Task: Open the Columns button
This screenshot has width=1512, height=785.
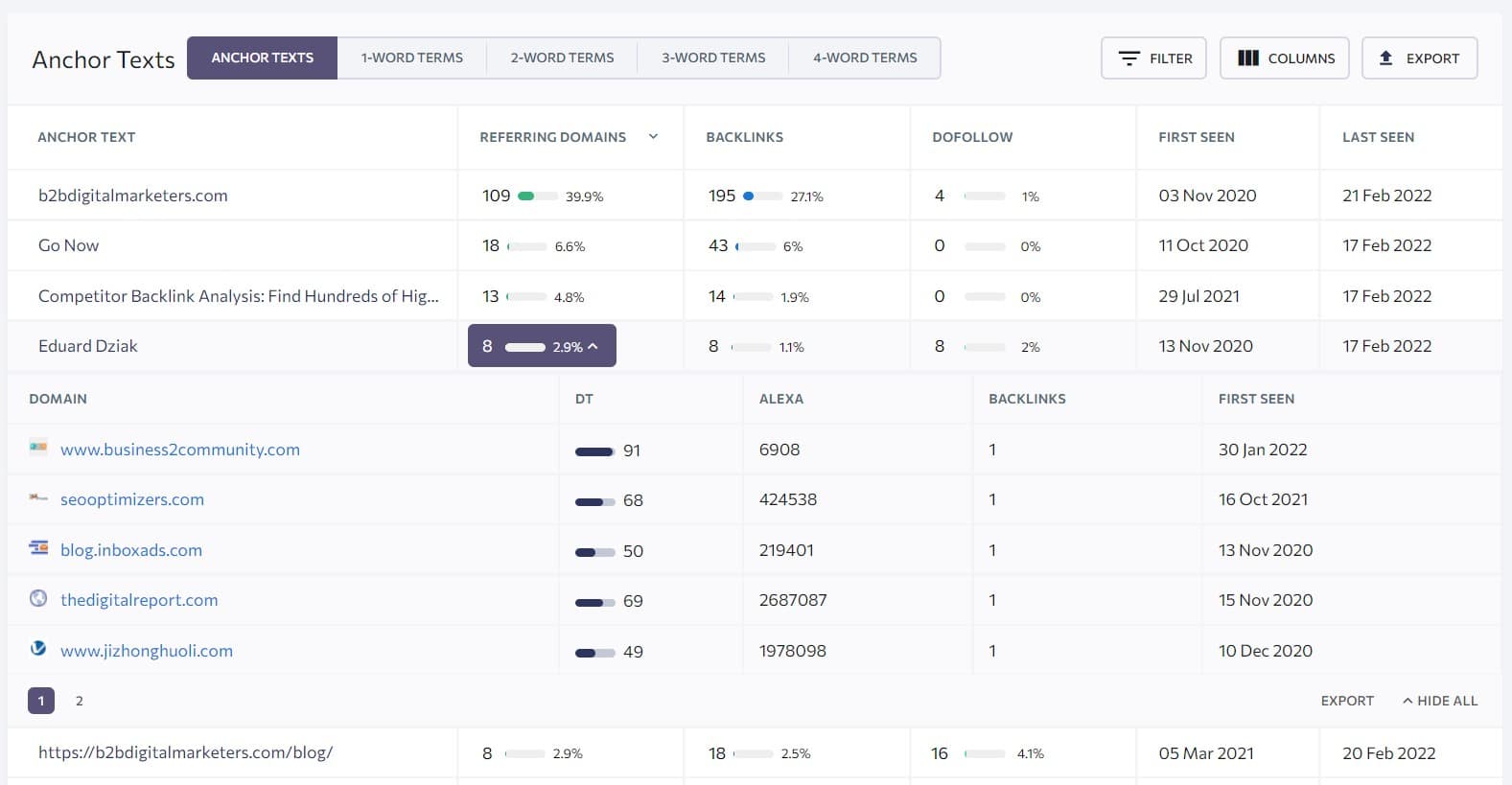Action: coord(1285,58)
